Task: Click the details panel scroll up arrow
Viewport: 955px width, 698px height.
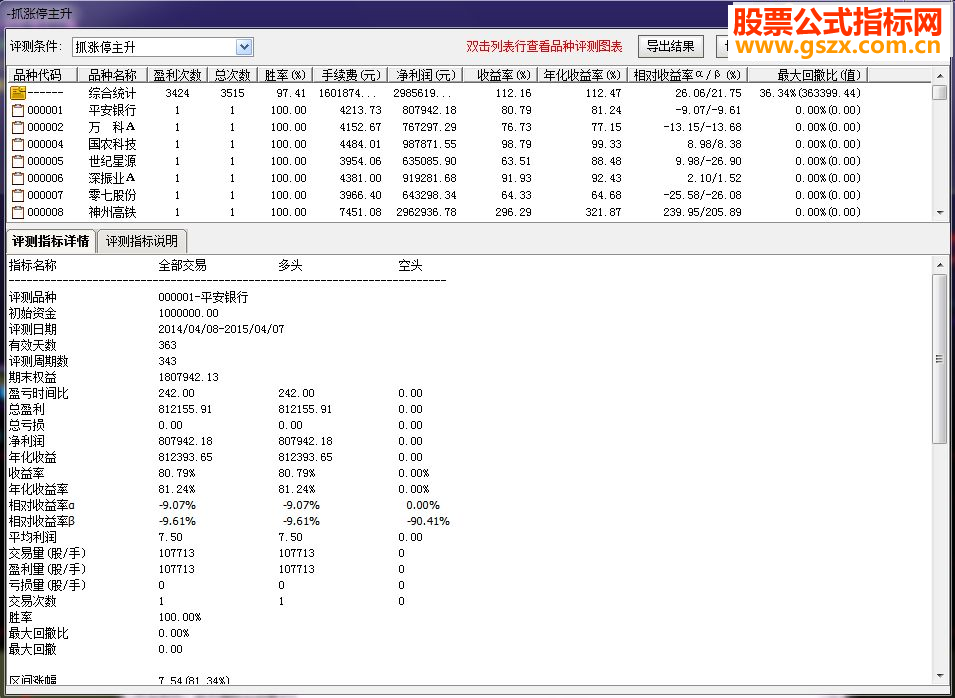Action: point(940,265)
